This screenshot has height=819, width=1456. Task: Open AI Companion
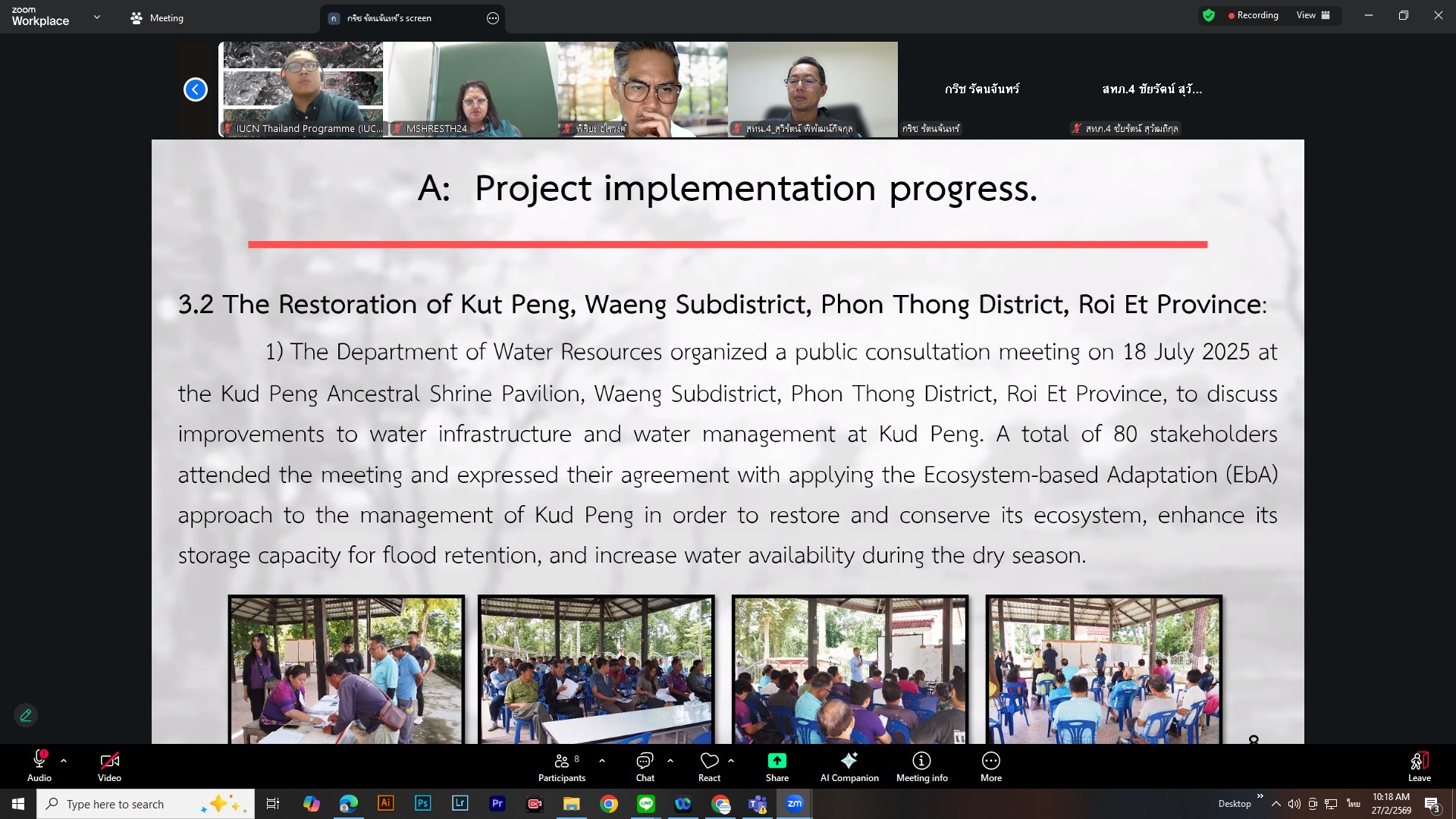point(849,766)
